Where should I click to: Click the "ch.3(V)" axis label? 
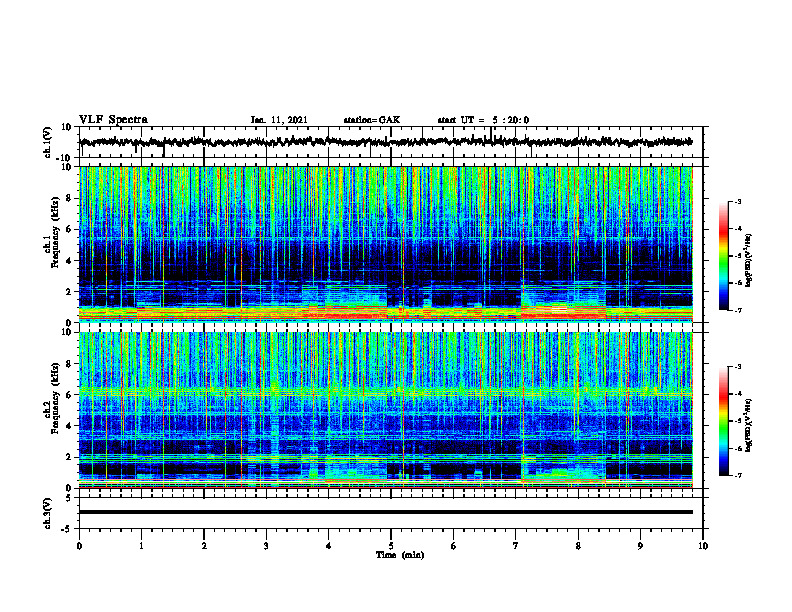[48, 514]
